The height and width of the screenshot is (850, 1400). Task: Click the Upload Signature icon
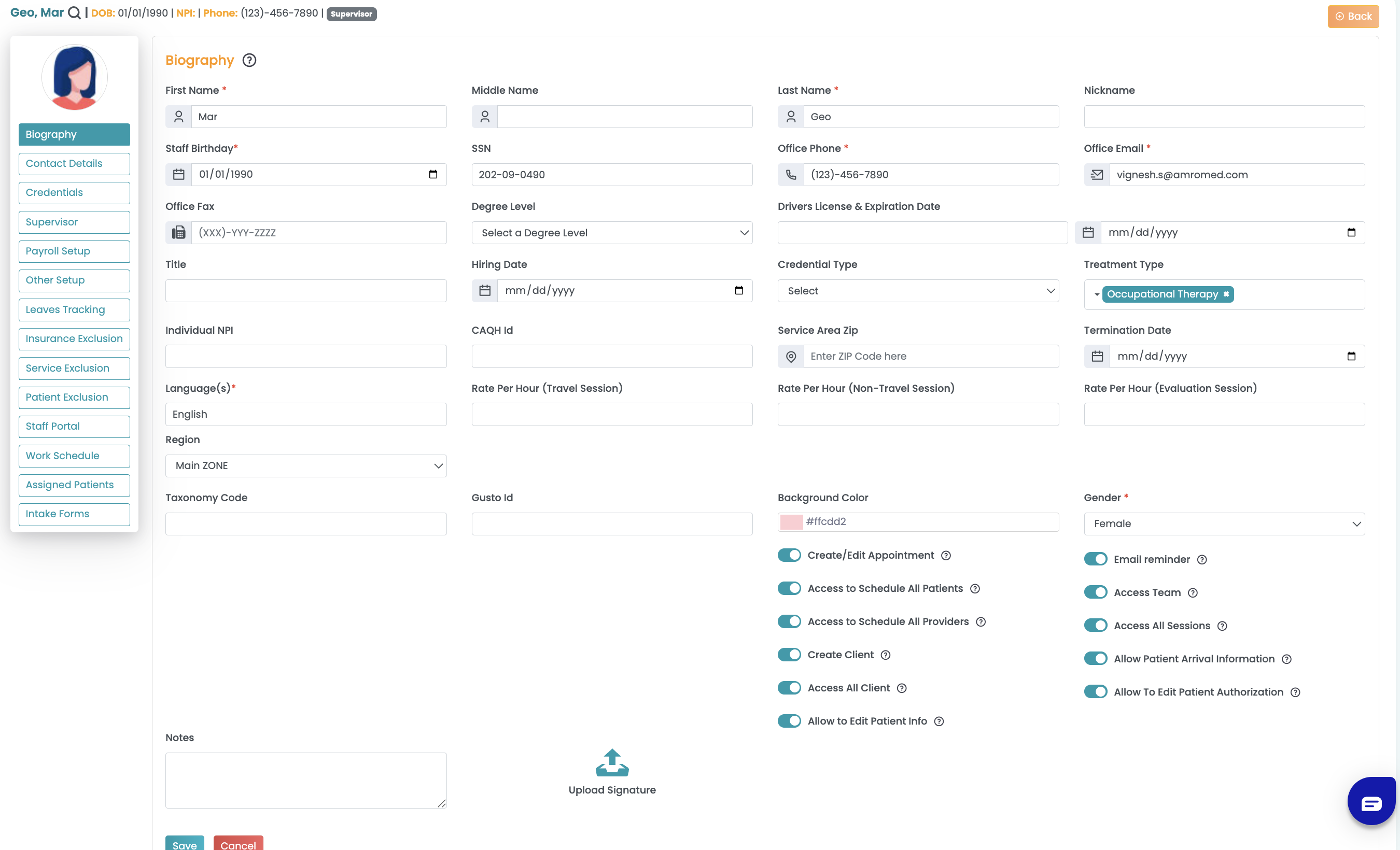point(612,762)
